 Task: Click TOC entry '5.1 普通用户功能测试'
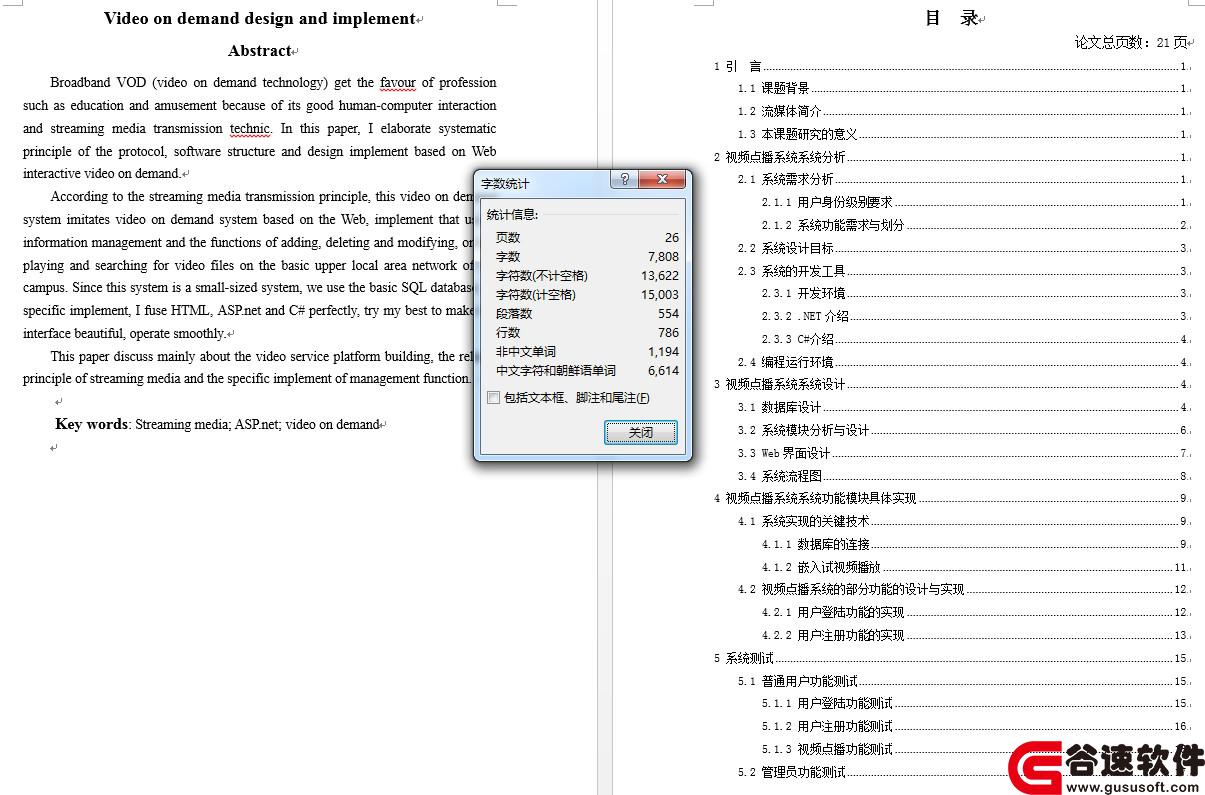pyautogui.click(x=963, y=682)
